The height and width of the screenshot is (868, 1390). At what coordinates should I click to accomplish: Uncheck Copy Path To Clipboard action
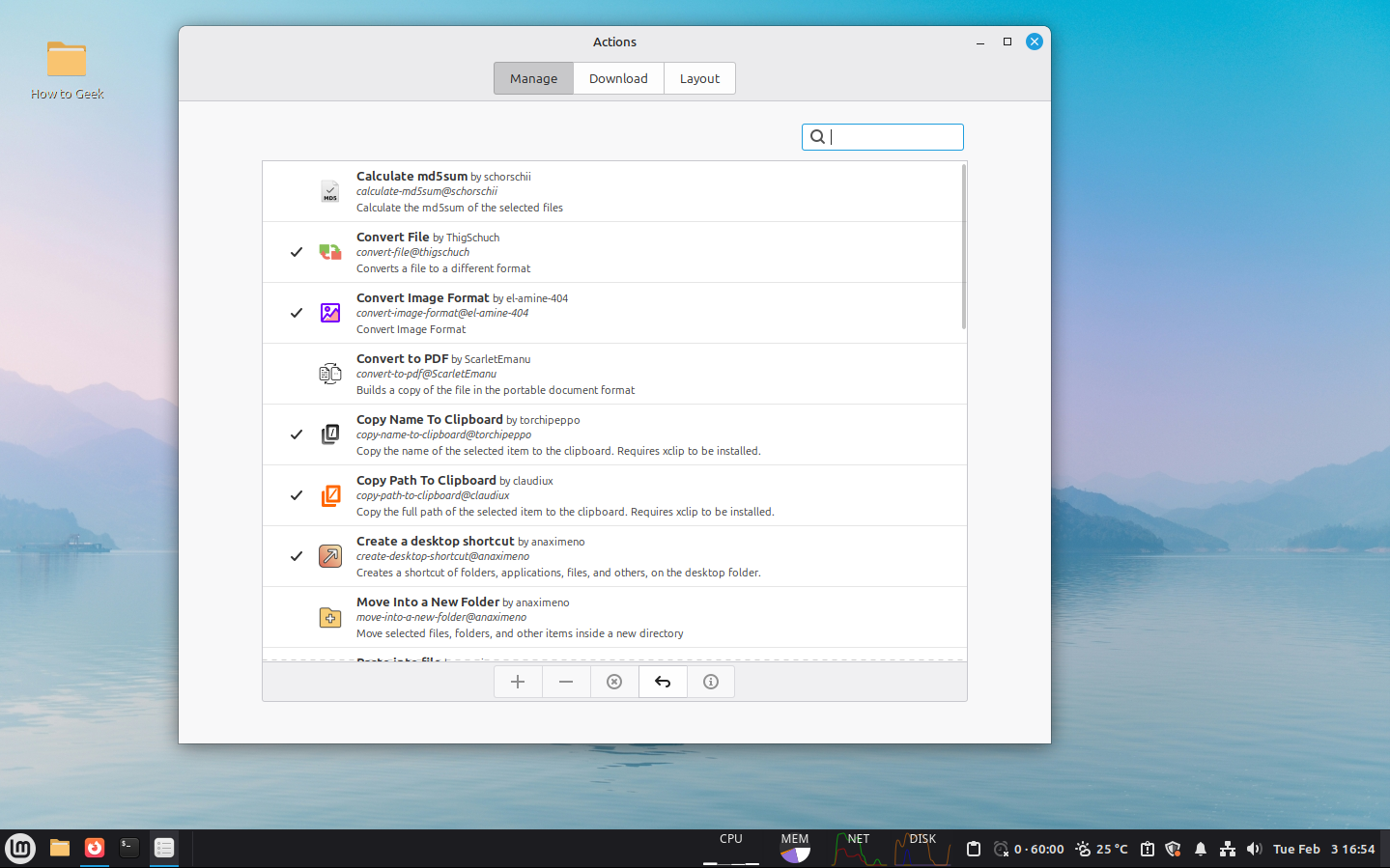click(x=297, y=495)
